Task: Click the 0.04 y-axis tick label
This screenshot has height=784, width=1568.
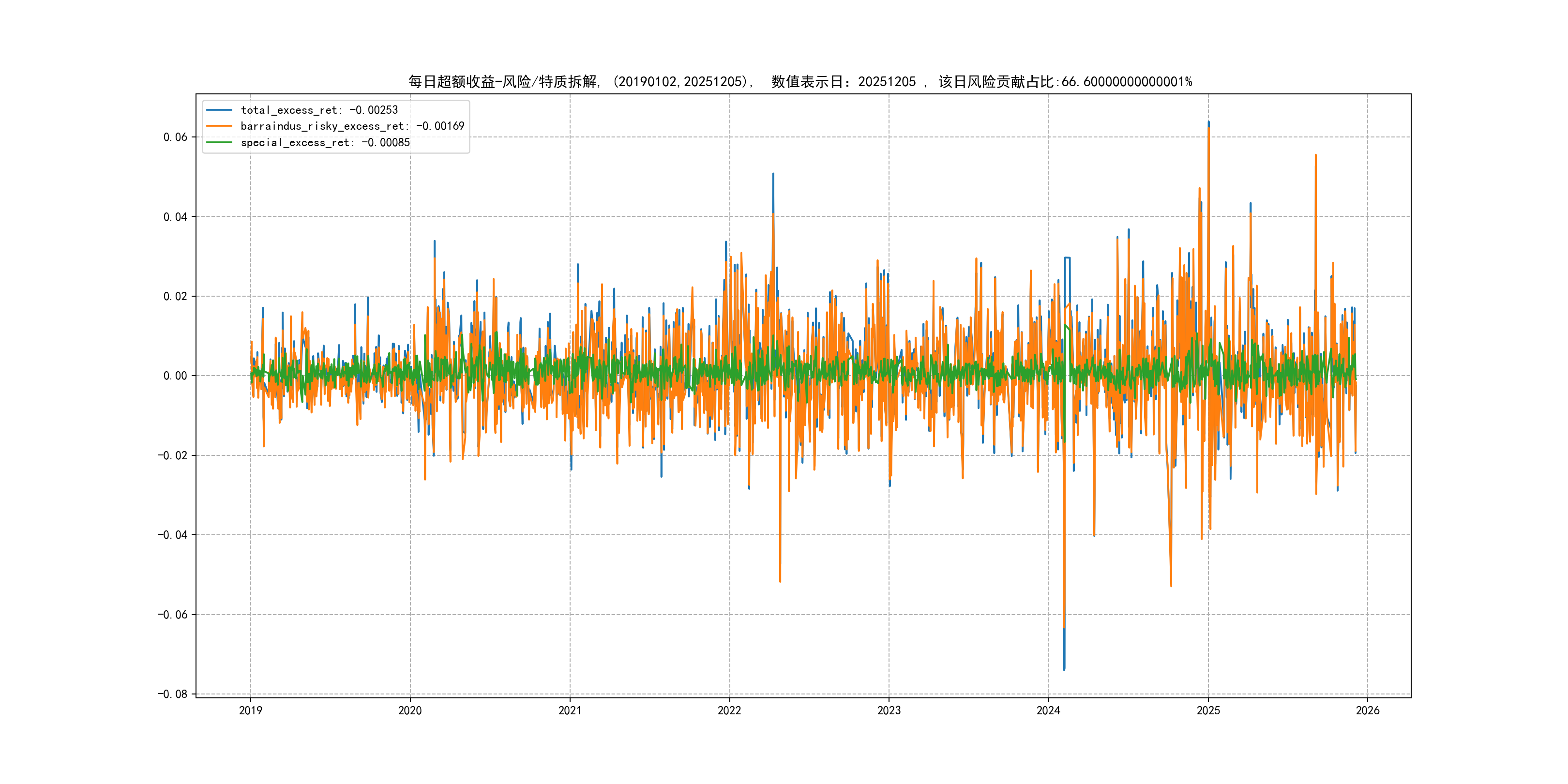Action: (x=175, y=217)
